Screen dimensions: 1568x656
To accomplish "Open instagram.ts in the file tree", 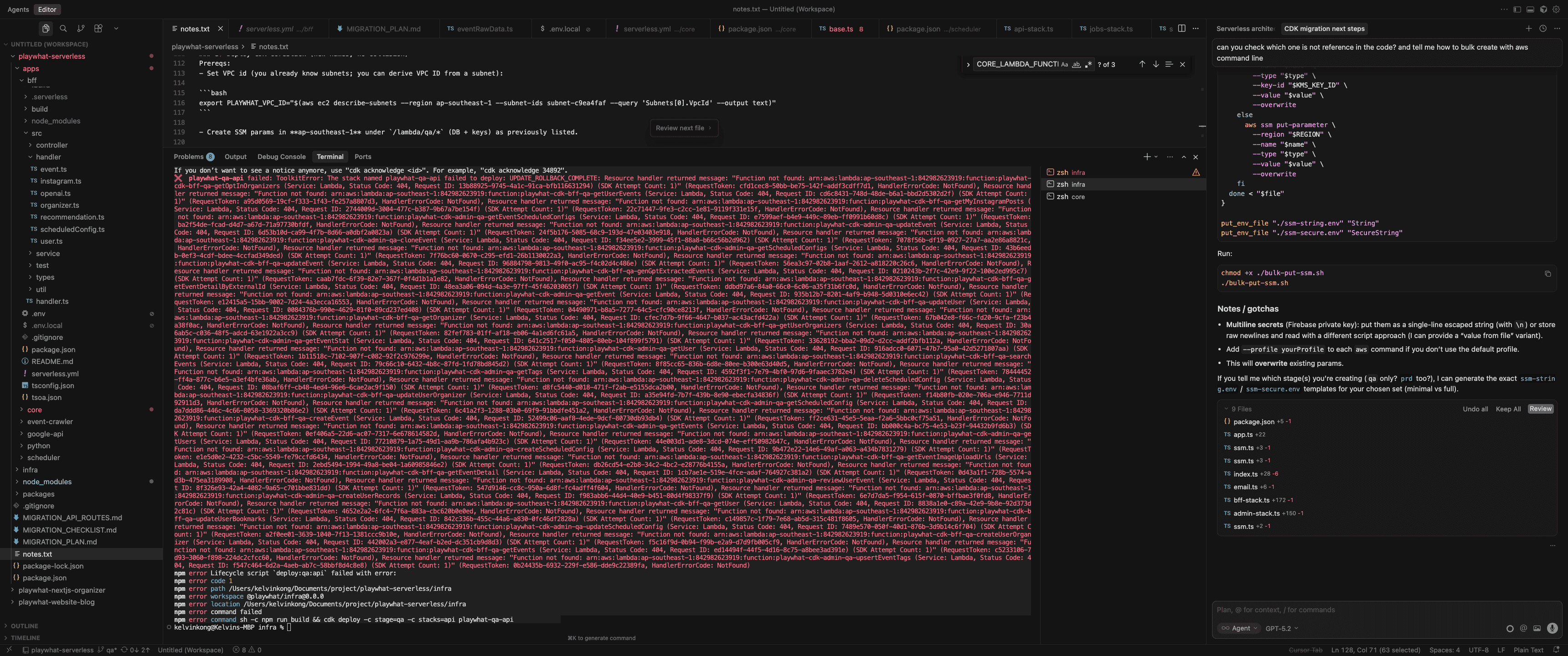I will [x=60, y=181].
